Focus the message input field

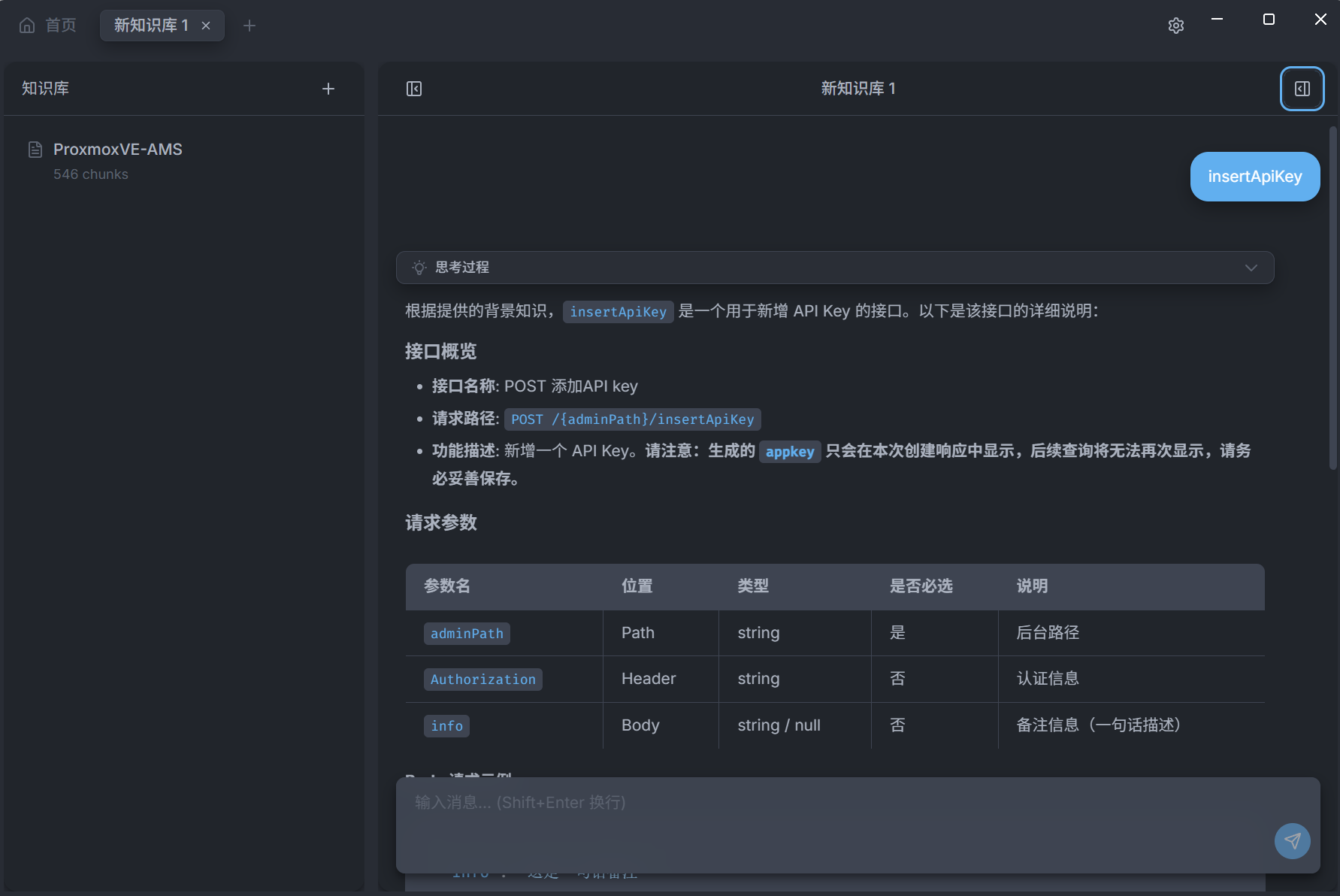pos(834,819)
